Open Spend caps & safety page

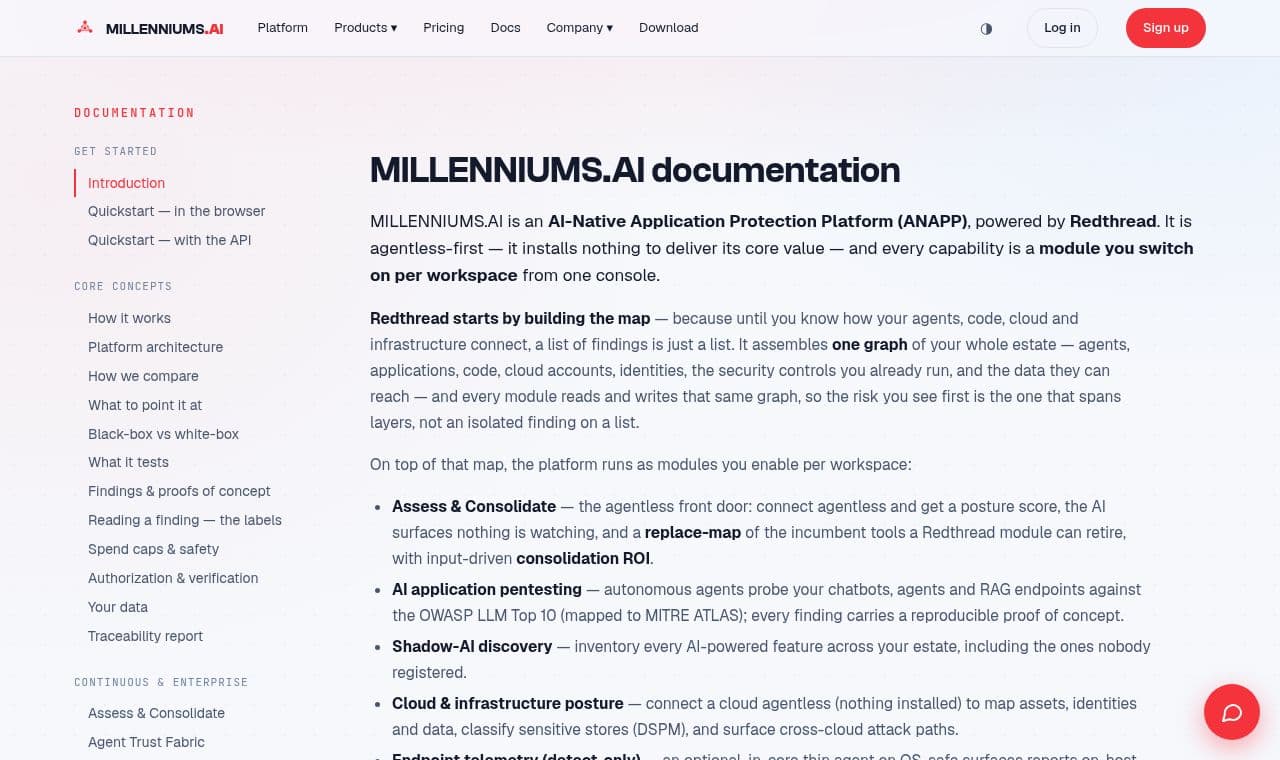pyautogui.click(x=153, y=549)
